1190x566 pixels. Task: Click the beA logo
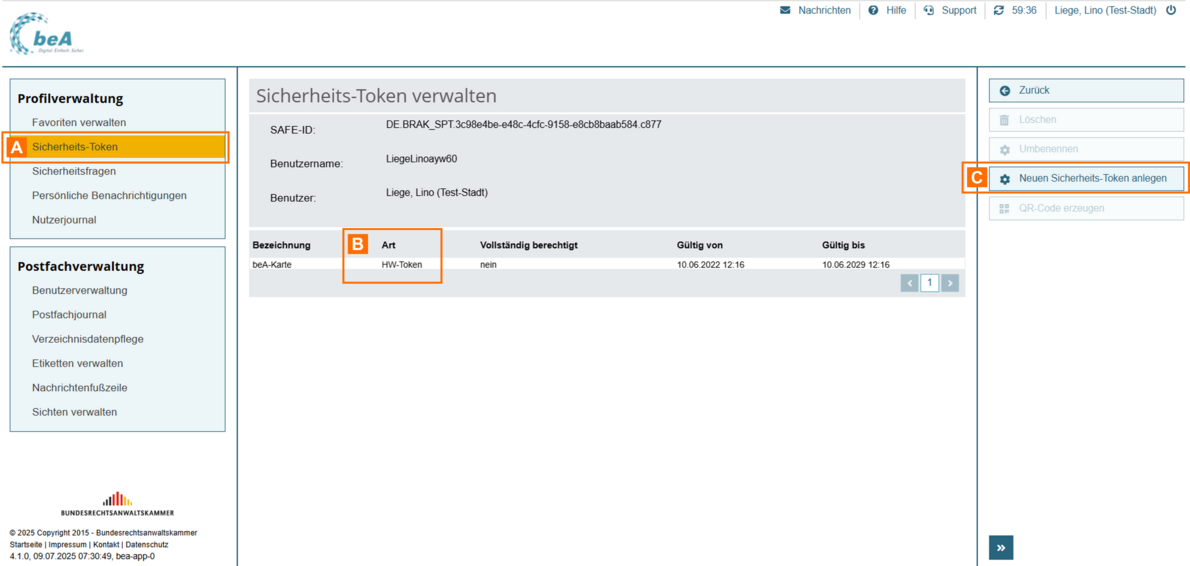click(46, 34)
